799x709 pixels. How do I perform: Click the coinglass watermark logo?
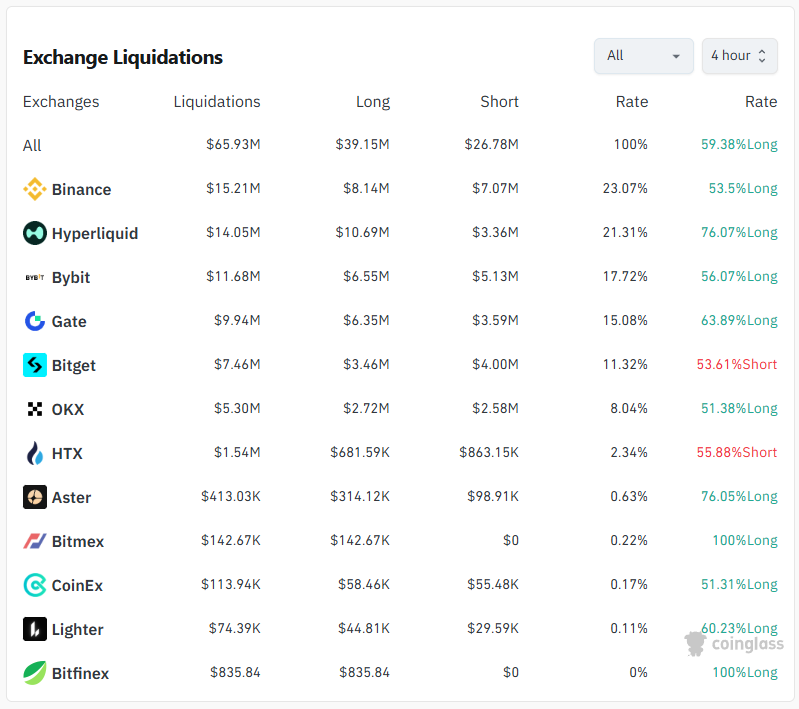(x=734, y=644)
